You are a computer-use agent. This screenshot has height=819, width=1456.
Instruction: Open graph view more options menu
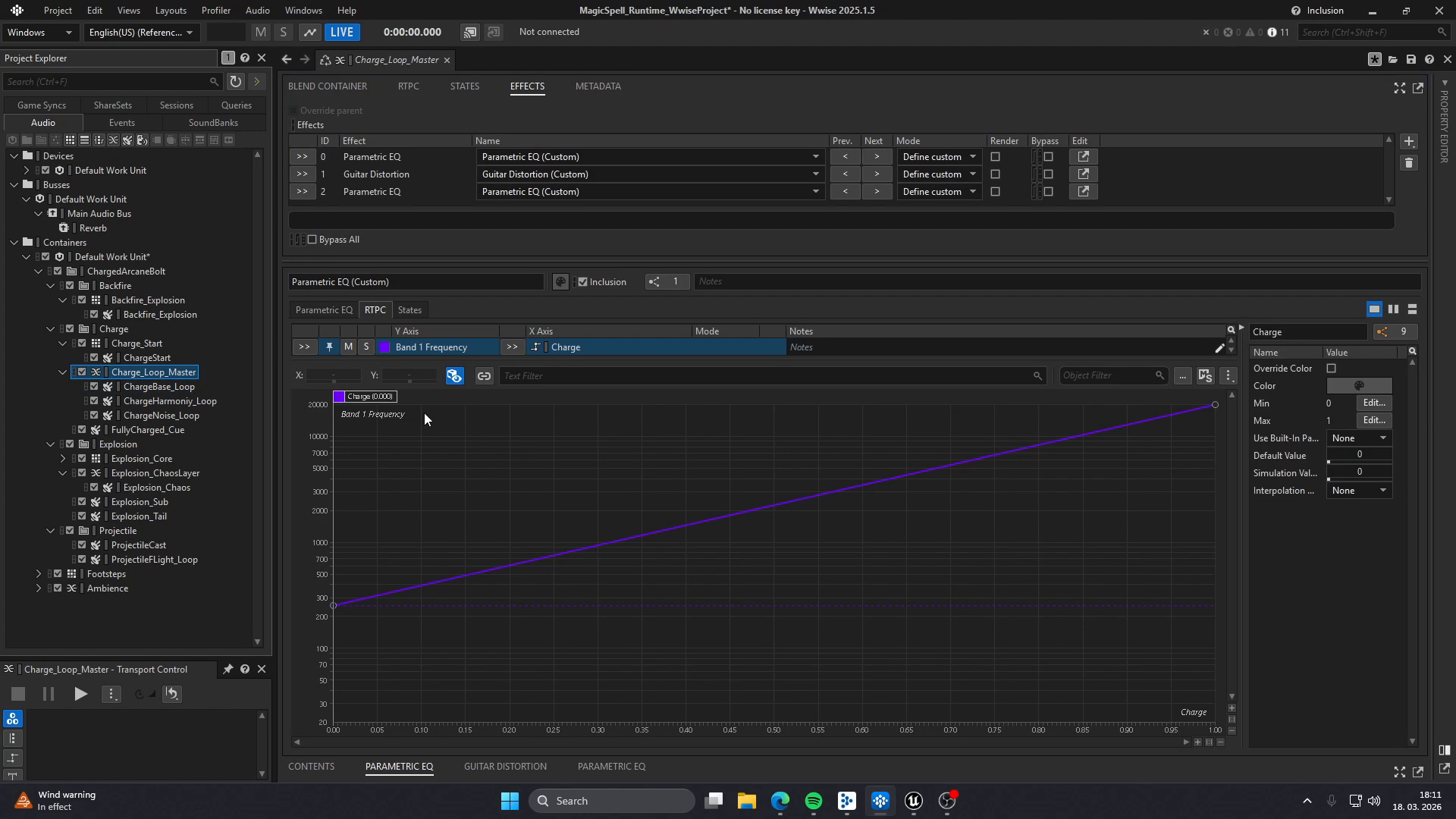1228,376
